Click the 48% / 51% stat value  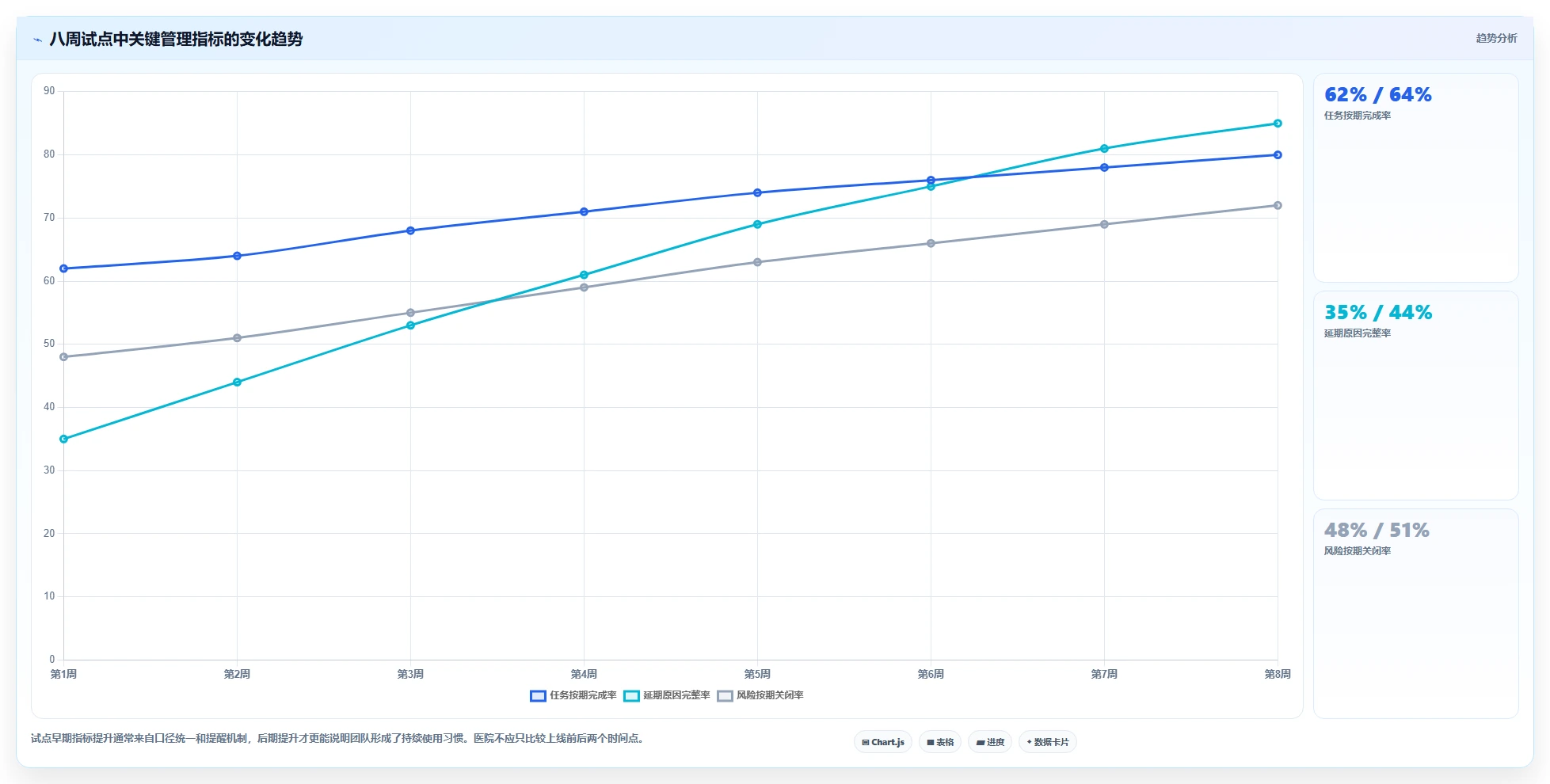(1377, 531)
